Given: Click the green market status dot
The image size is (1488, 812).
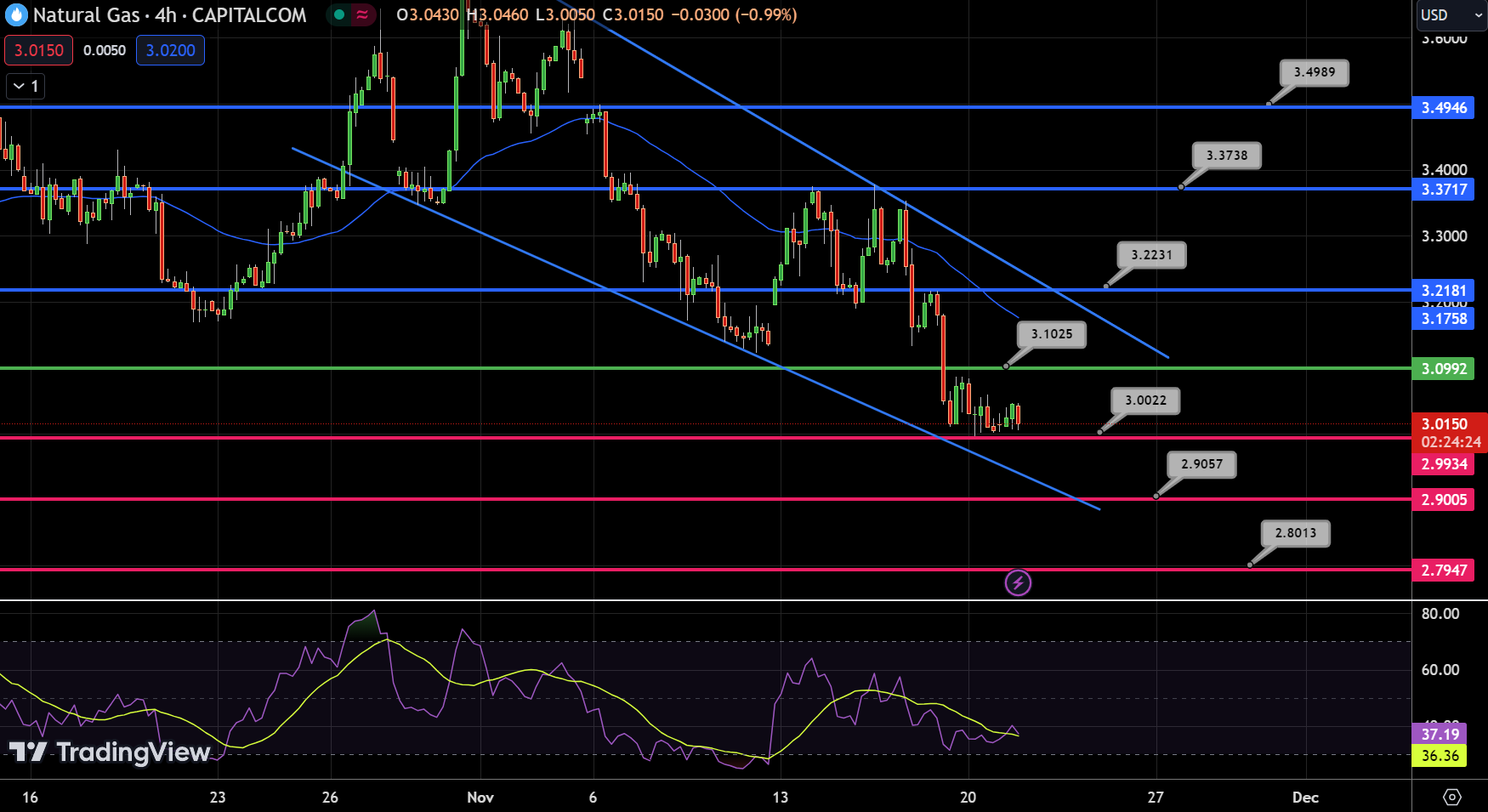Looking at the screenshot, I should pos(339,14).
